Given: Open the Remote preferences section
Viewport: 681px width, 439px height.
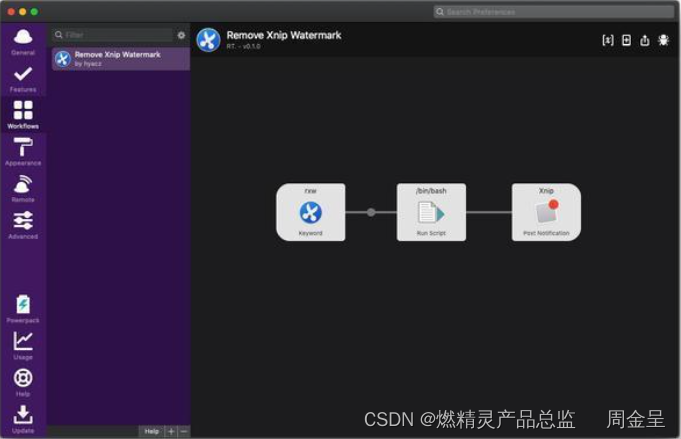Looking at the screenshot, I should (x=23, y=189).
